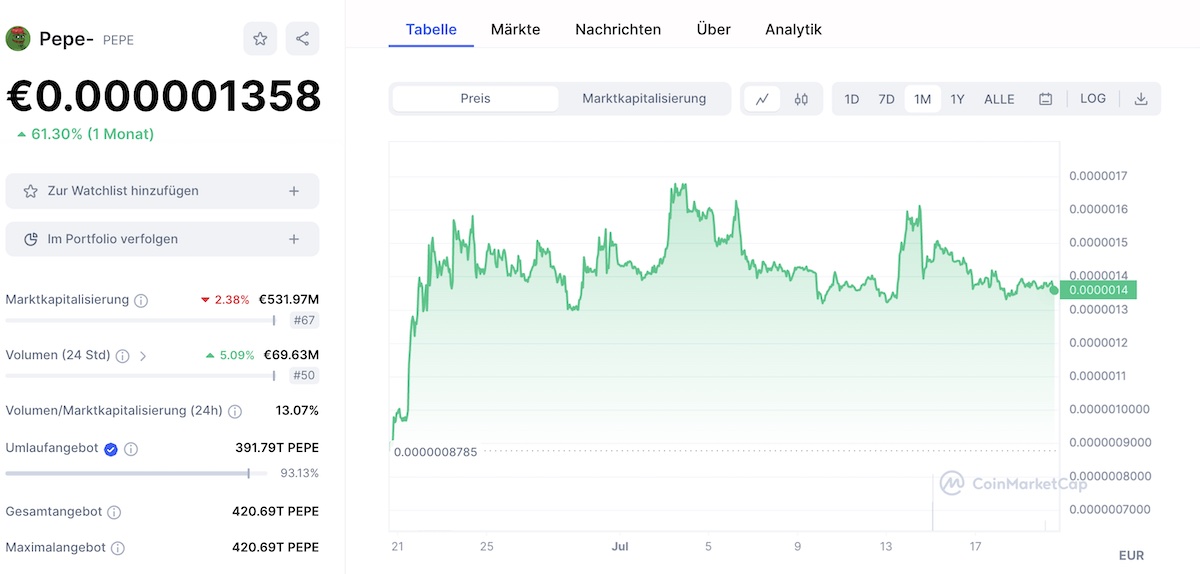Click the €531.97M market cap value
This screenshot has width=1200, height=574.
tap(289, 299)
